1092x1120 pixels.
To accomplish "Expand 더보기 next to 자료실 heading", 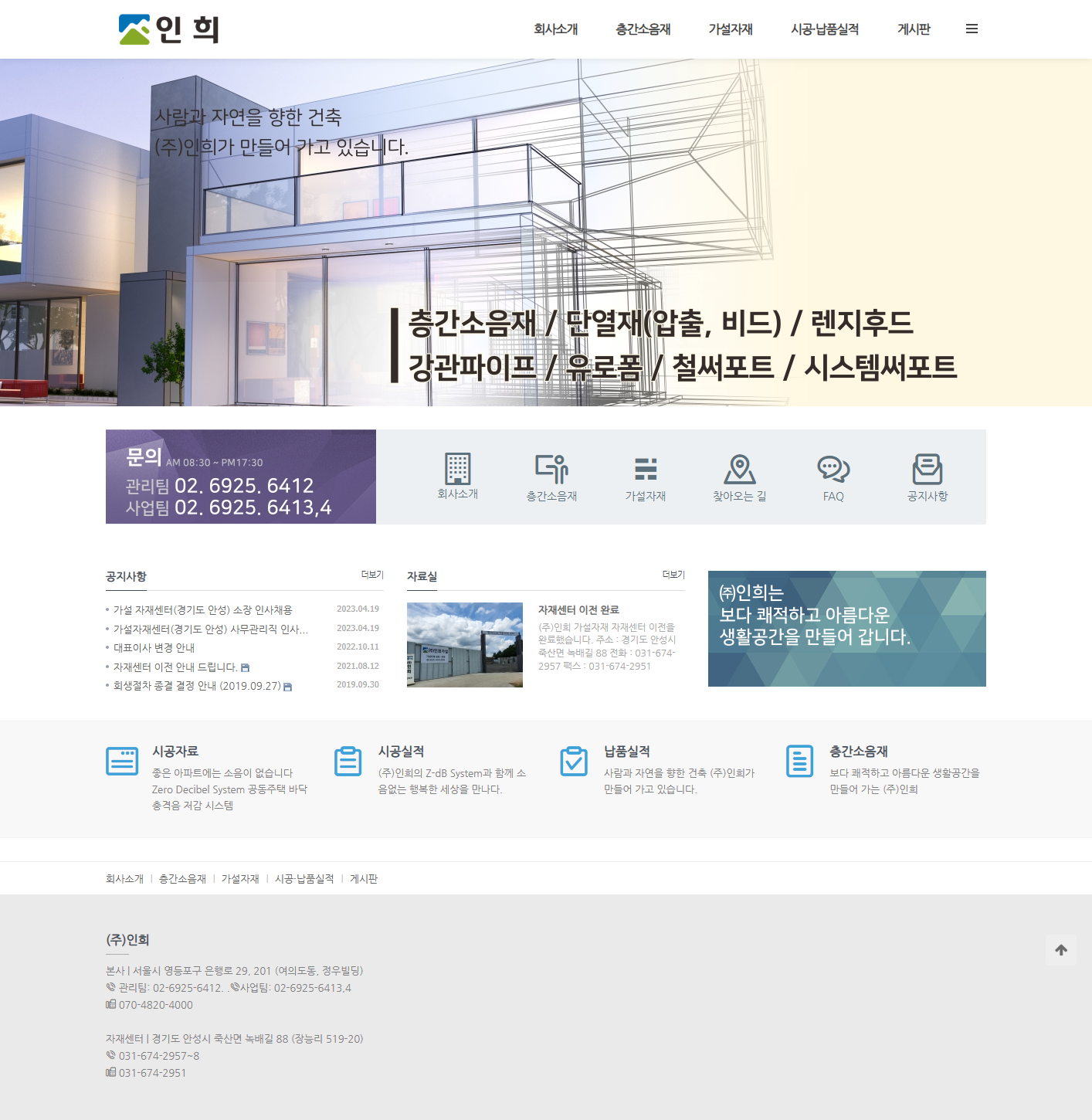I will [673, 575].
